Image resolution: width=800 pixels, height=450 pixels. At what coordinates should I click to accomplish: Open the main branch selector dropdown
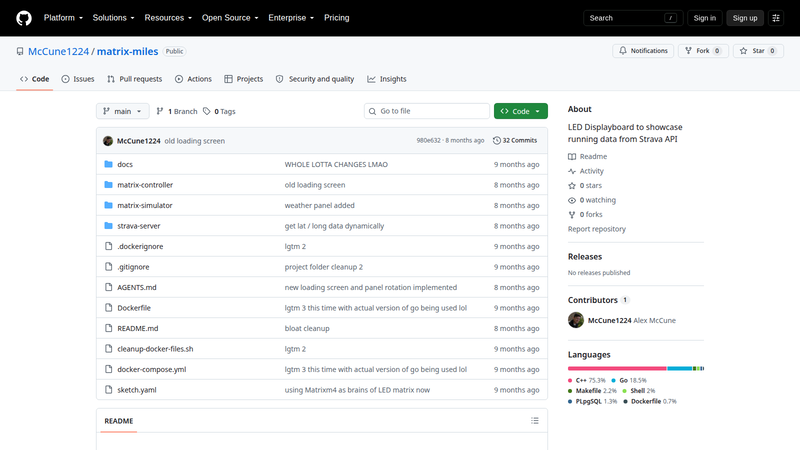pos(122,111)
